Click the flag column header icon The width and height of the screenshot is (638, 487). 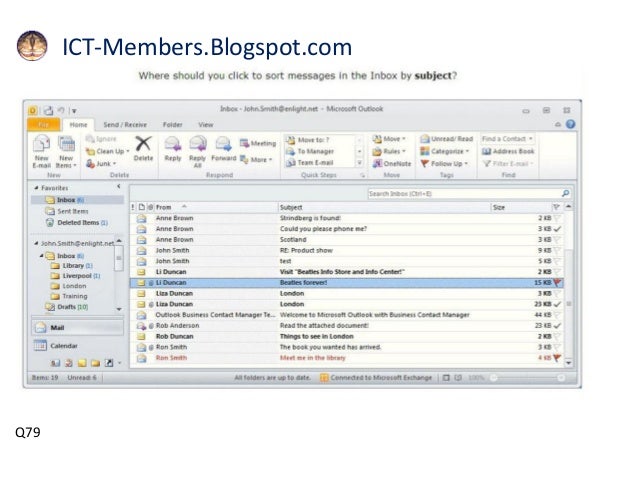tap(556, 207)
